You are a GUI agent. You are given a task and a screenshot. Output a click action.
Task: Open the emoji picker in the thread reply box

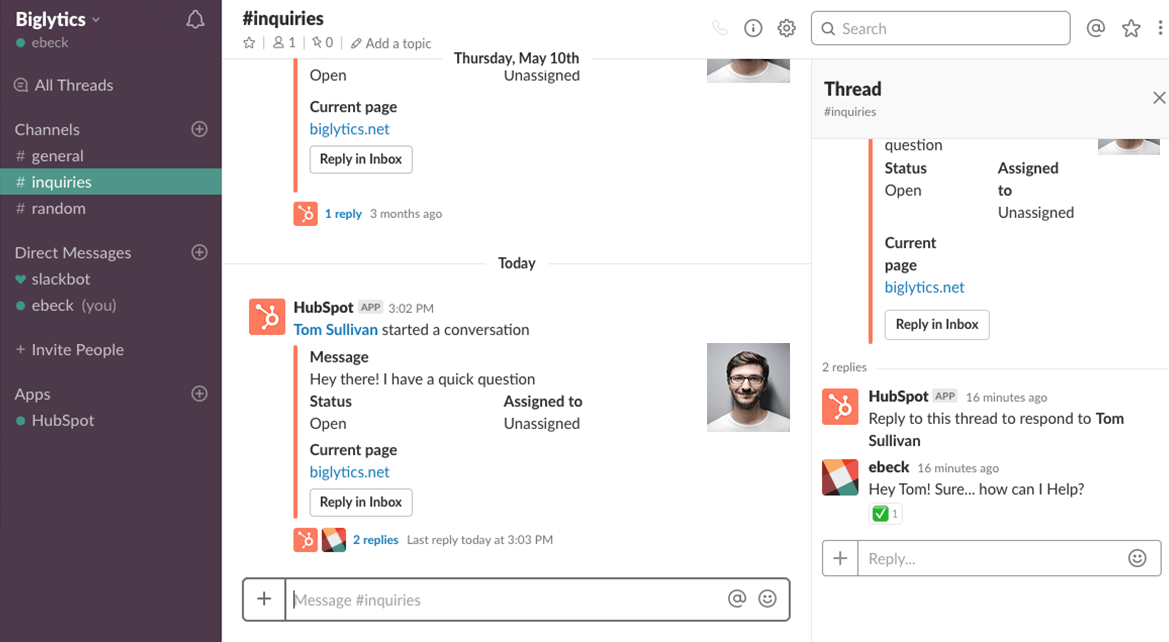click(x=1139, y=558)
